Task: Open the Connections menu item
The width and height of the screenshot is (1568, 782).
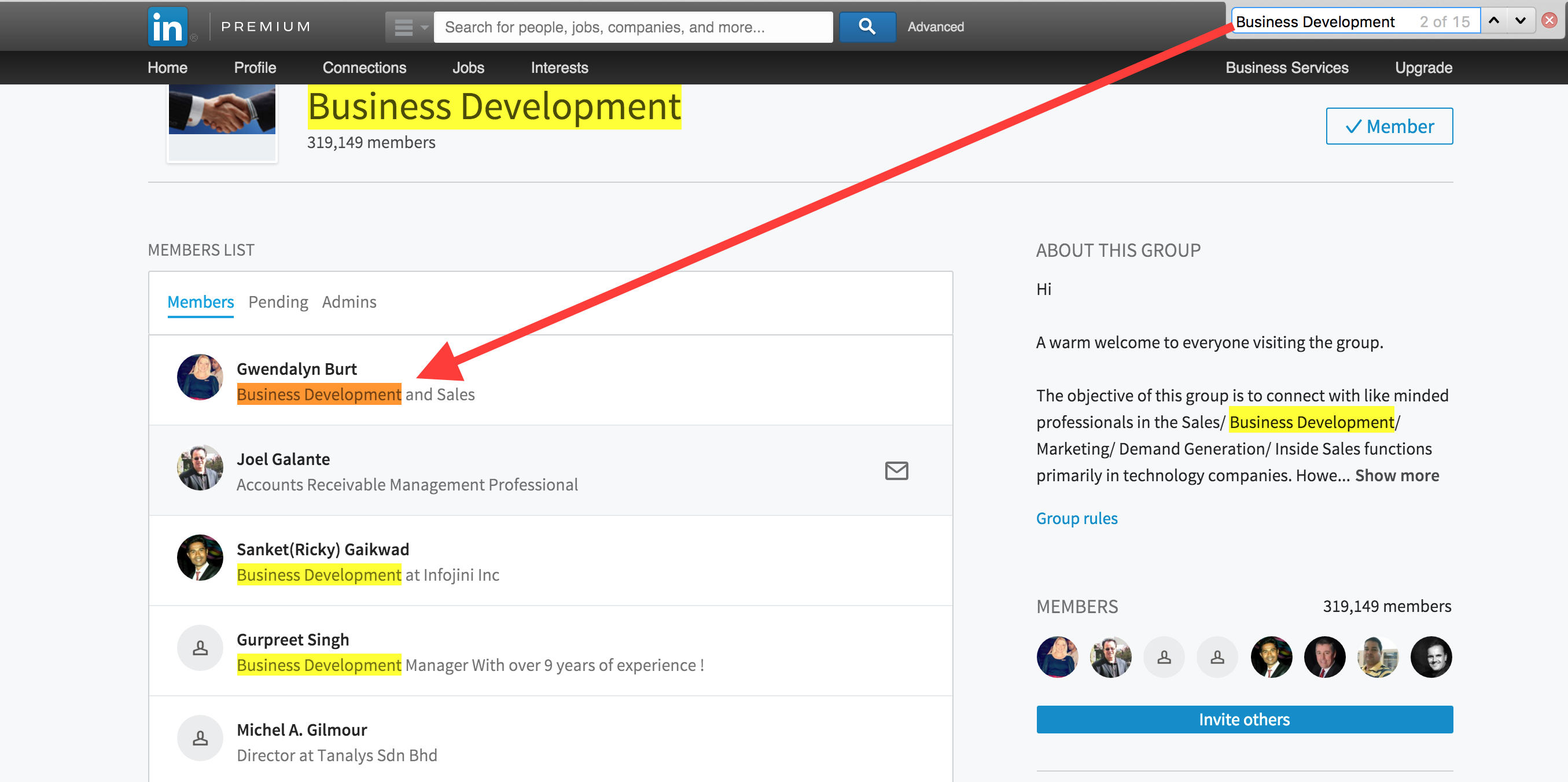Action: tap(364, 68)
